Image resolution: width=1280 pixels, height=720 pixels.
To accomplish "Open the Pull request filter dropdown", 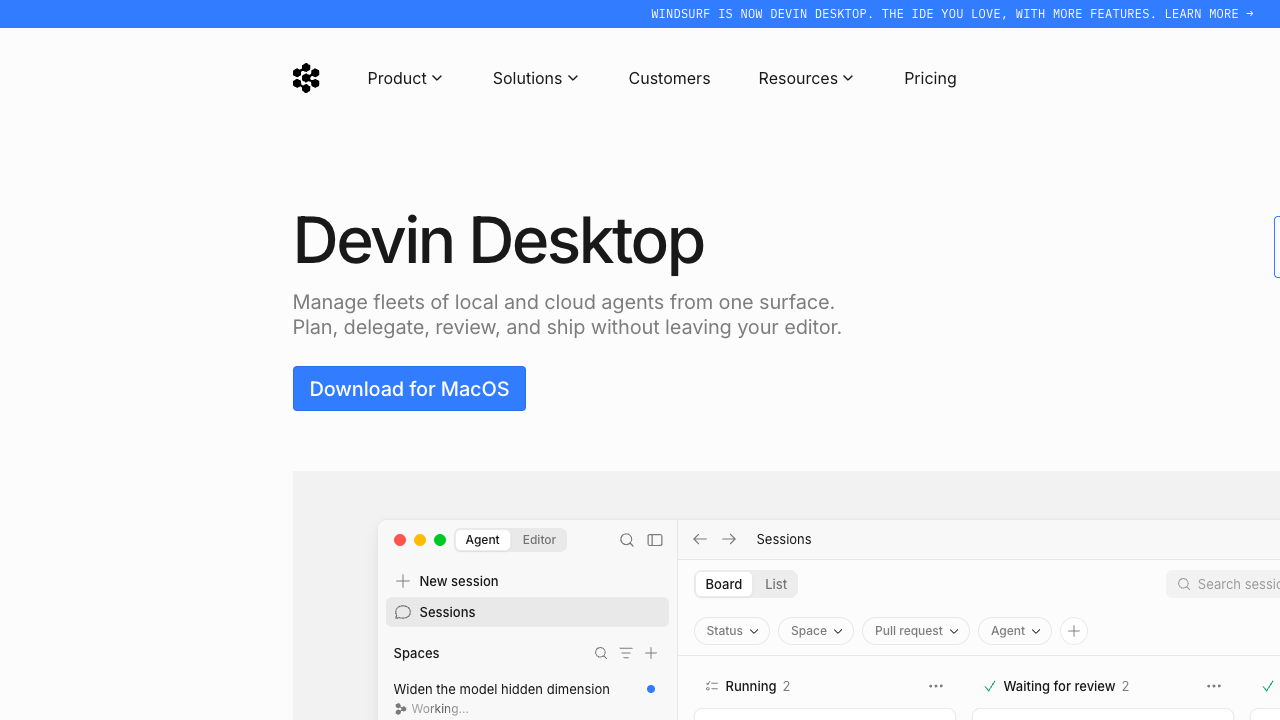I will click(x=916, y=631).
